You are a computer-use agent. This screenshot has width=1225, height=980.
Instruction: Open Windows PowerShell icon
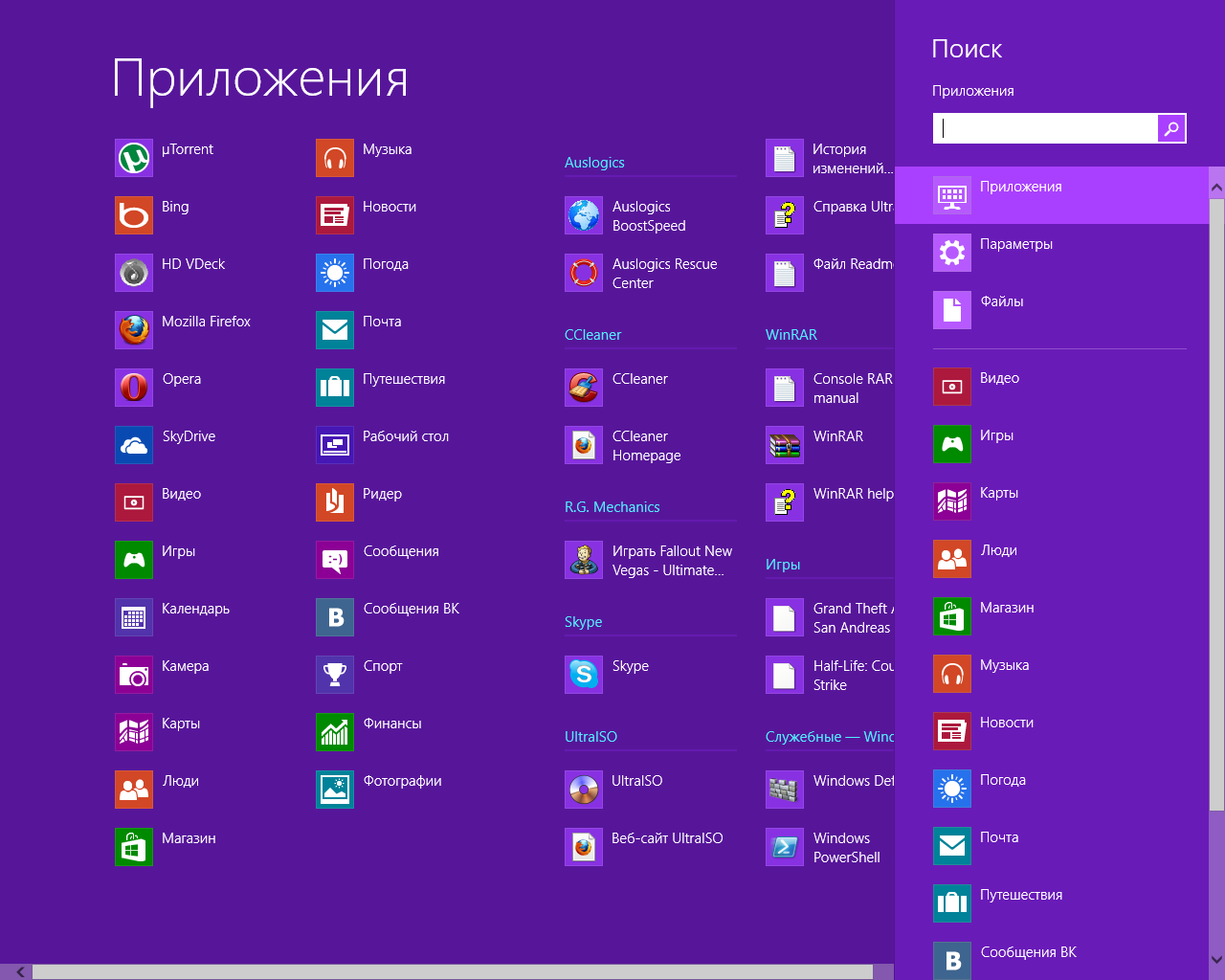[x=785, y=847]
